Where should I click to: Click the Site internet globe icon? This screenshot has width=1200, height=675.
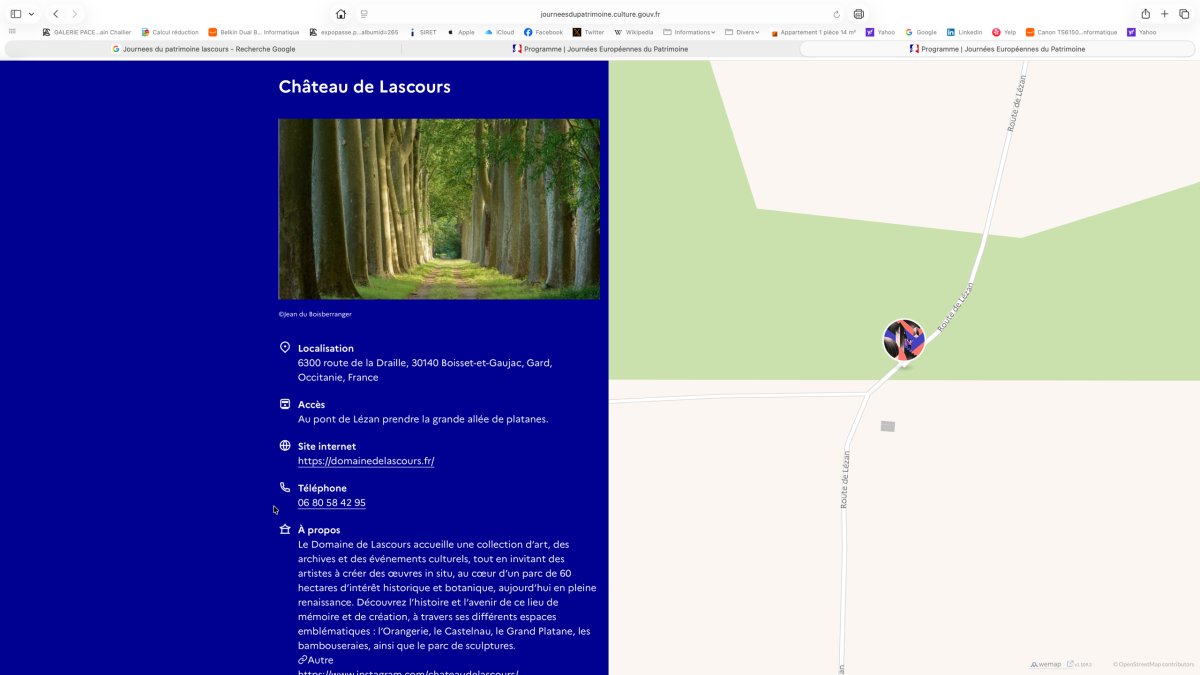pyautogui.click(x=285, y=446)
